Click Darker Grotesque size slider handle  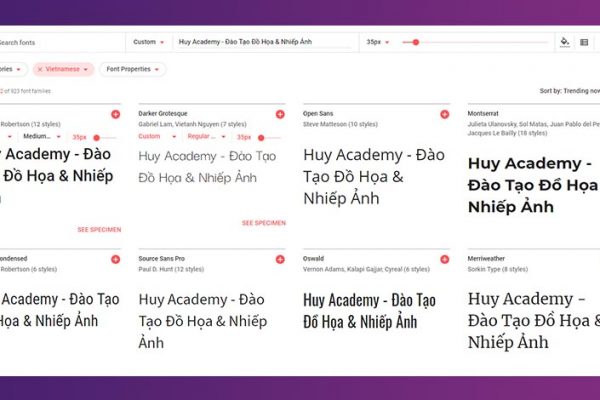pyautogui.click(x=261, y=138)
